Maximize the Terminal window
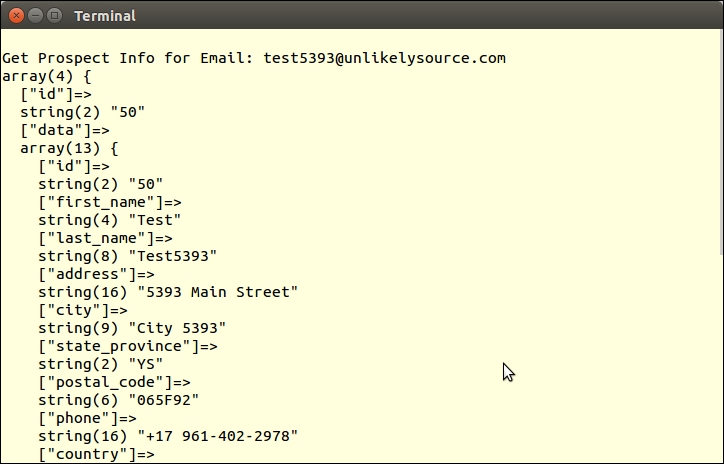 [55, 15]
